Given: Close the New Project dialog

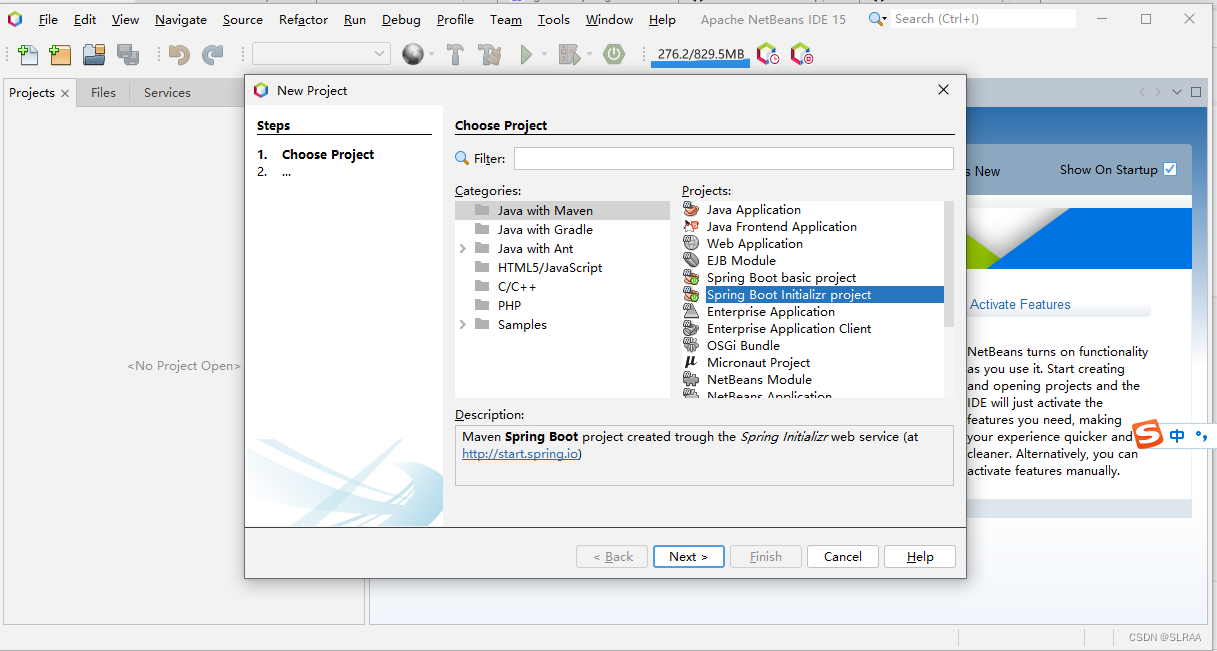Looking at the screenshot, I should coord(943,90).
